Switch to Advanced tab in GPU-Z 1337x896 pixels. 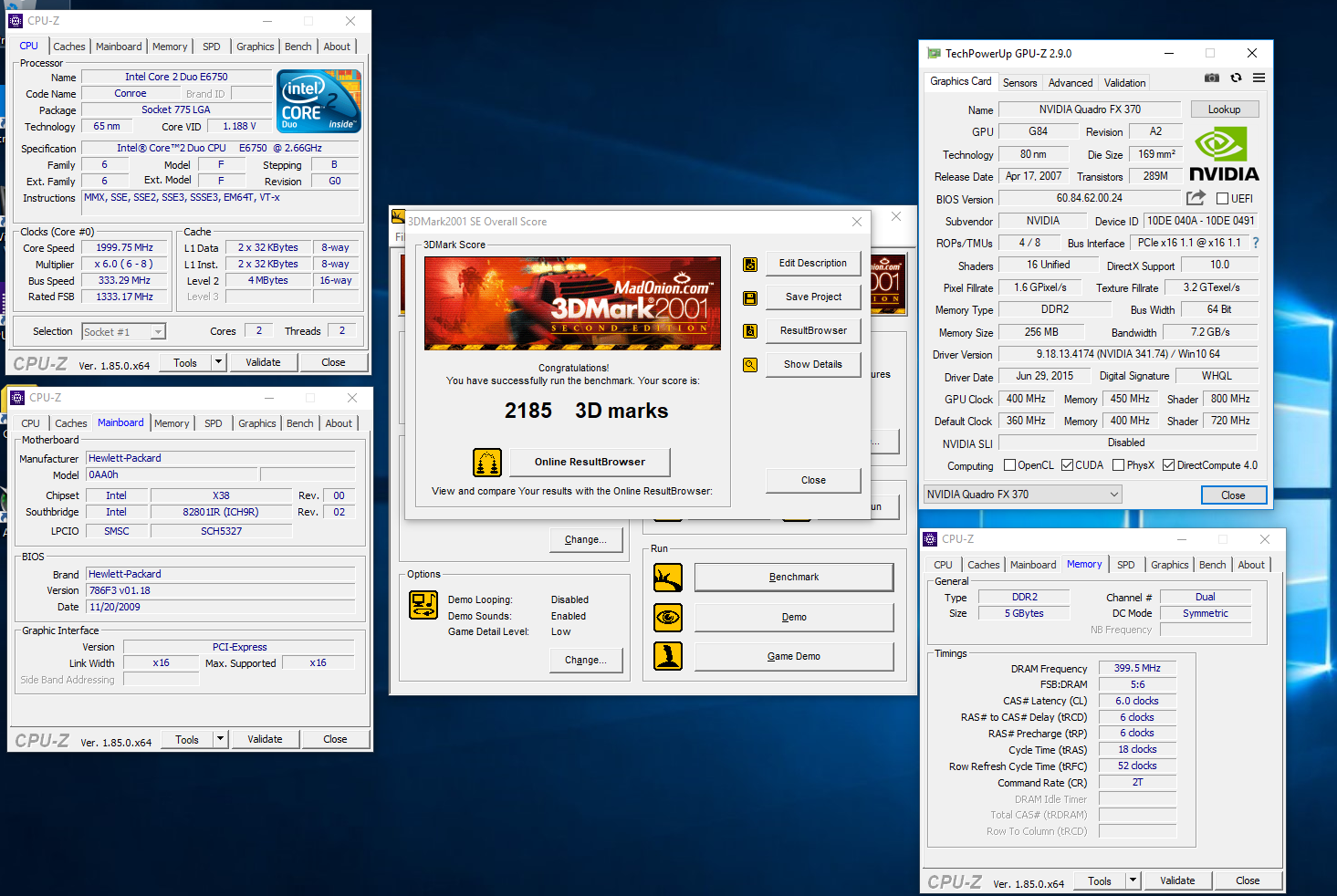pyautogui.click(x=1071, y=83)
